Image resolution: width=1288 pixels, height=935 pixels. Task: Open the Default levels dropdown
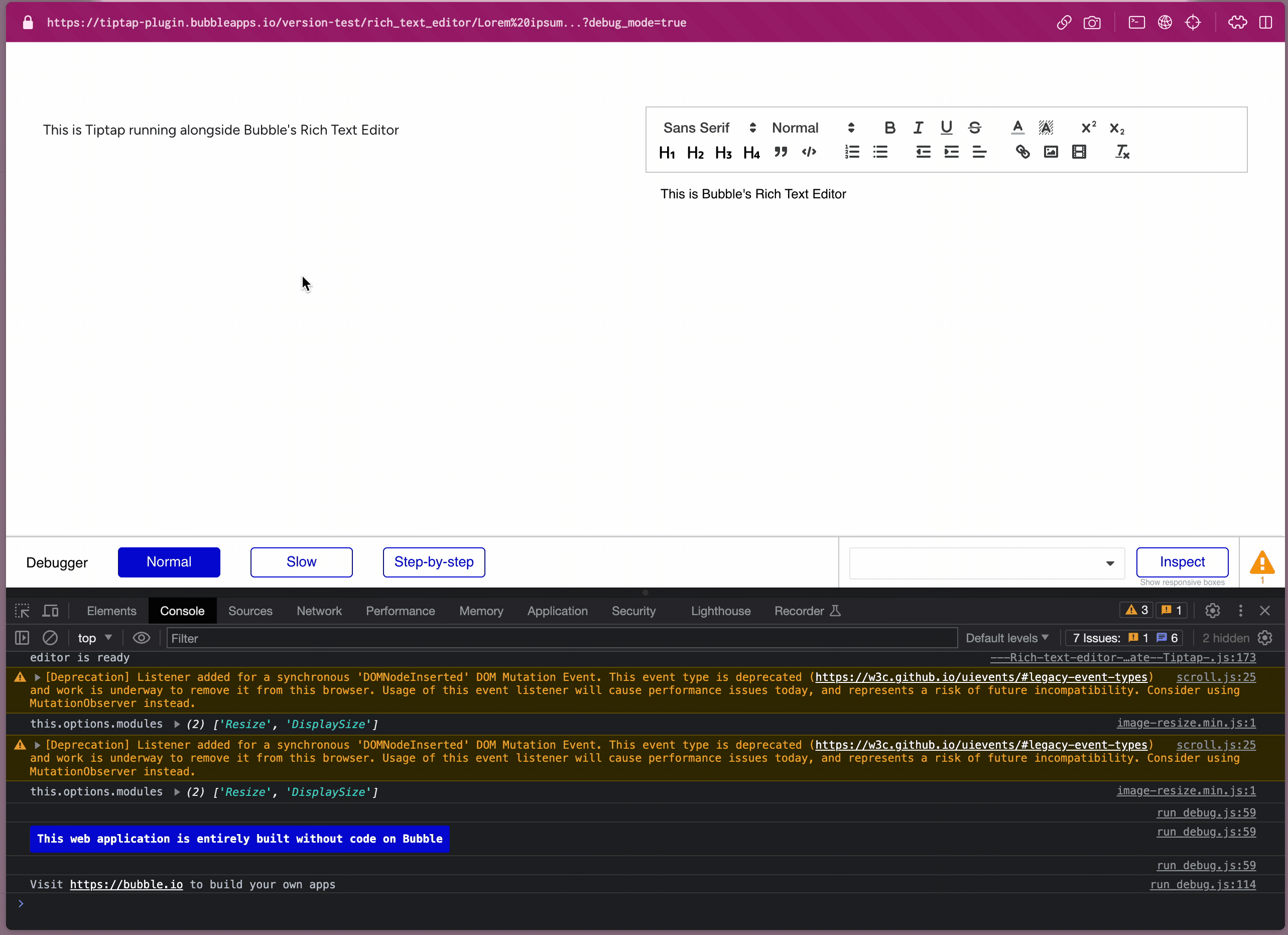(1006, 638)
